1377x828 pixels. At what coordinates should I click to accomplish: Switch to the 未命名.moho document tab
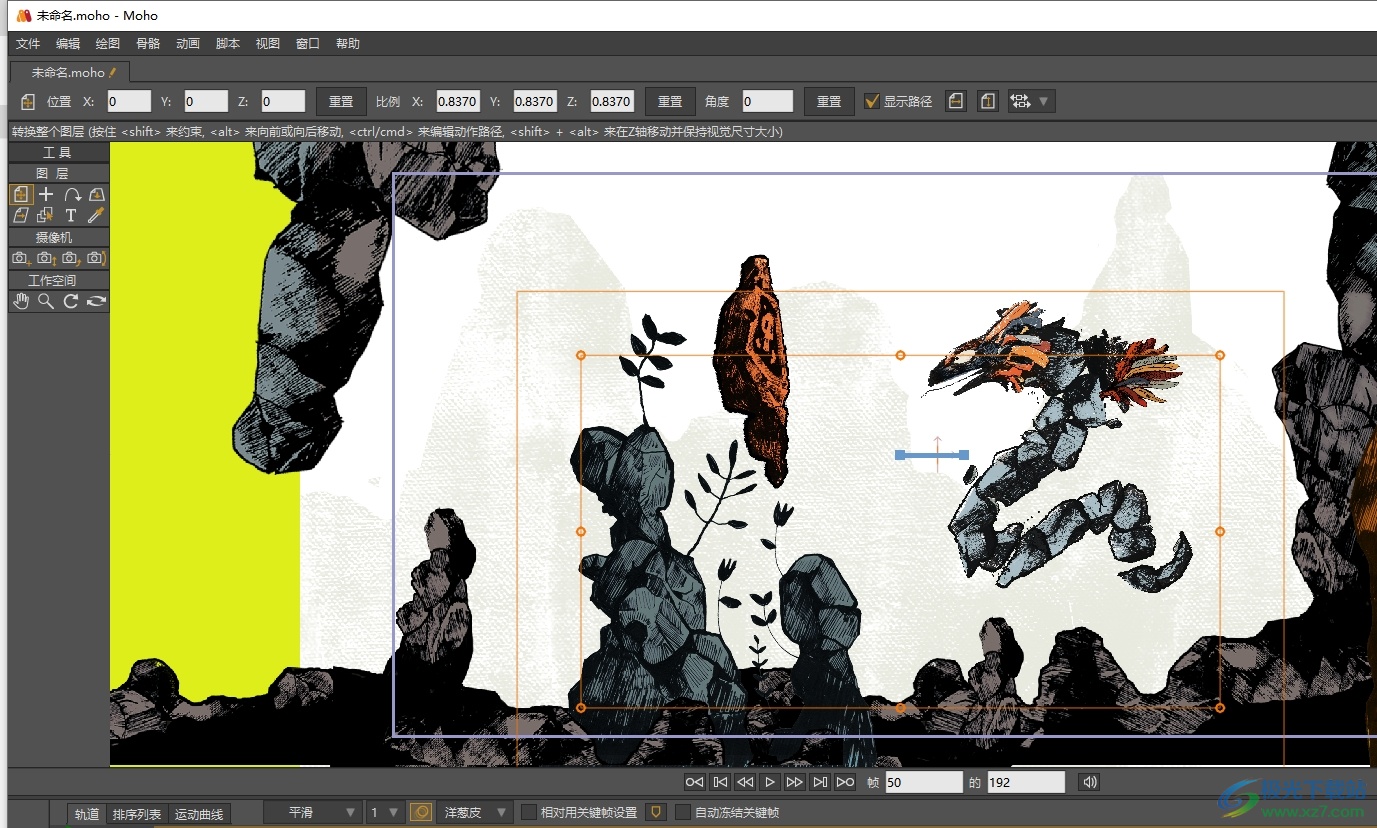[70, 72]
